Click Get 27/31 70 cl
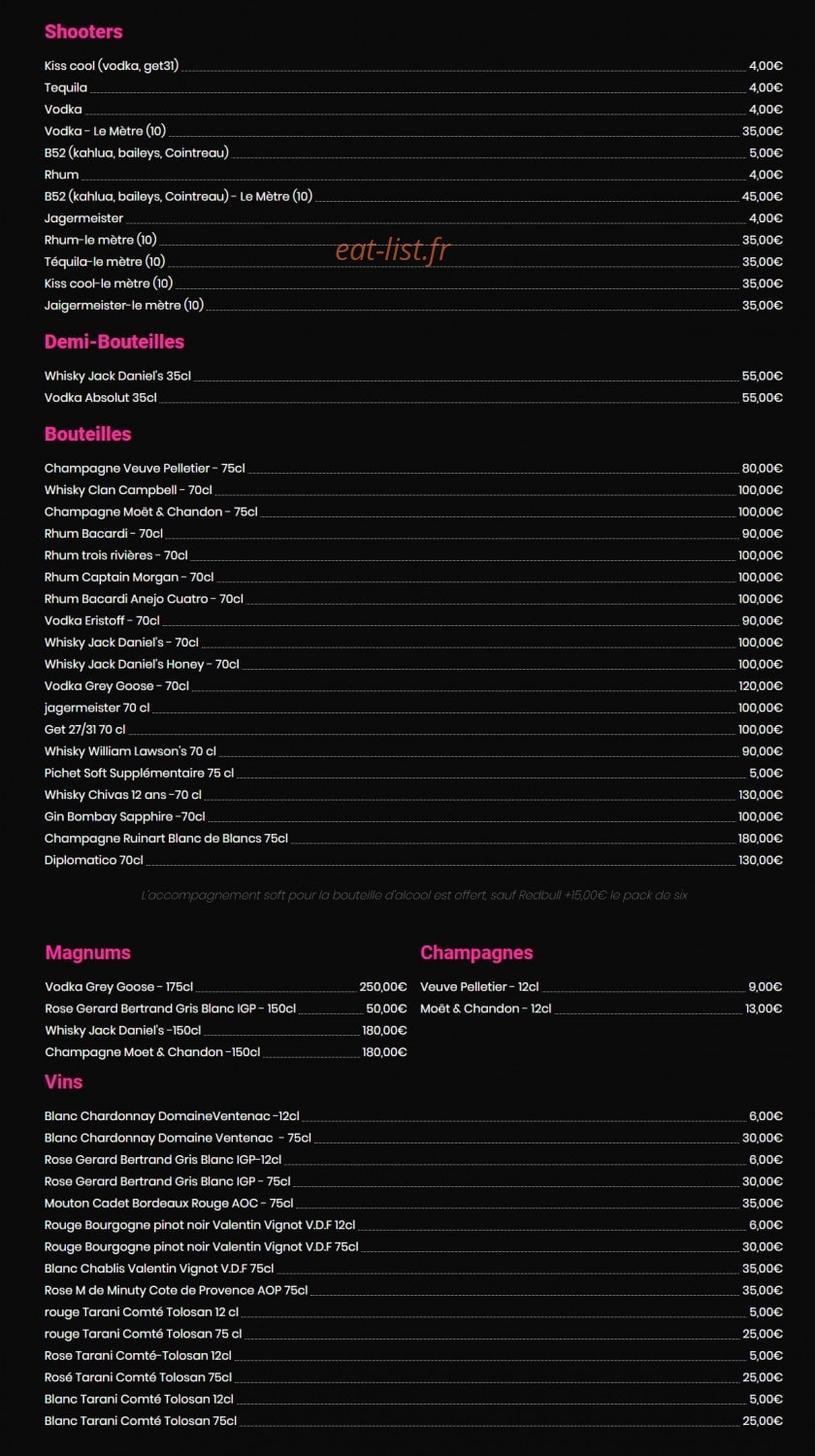815x1456 pixels. (x=413, y=730)
